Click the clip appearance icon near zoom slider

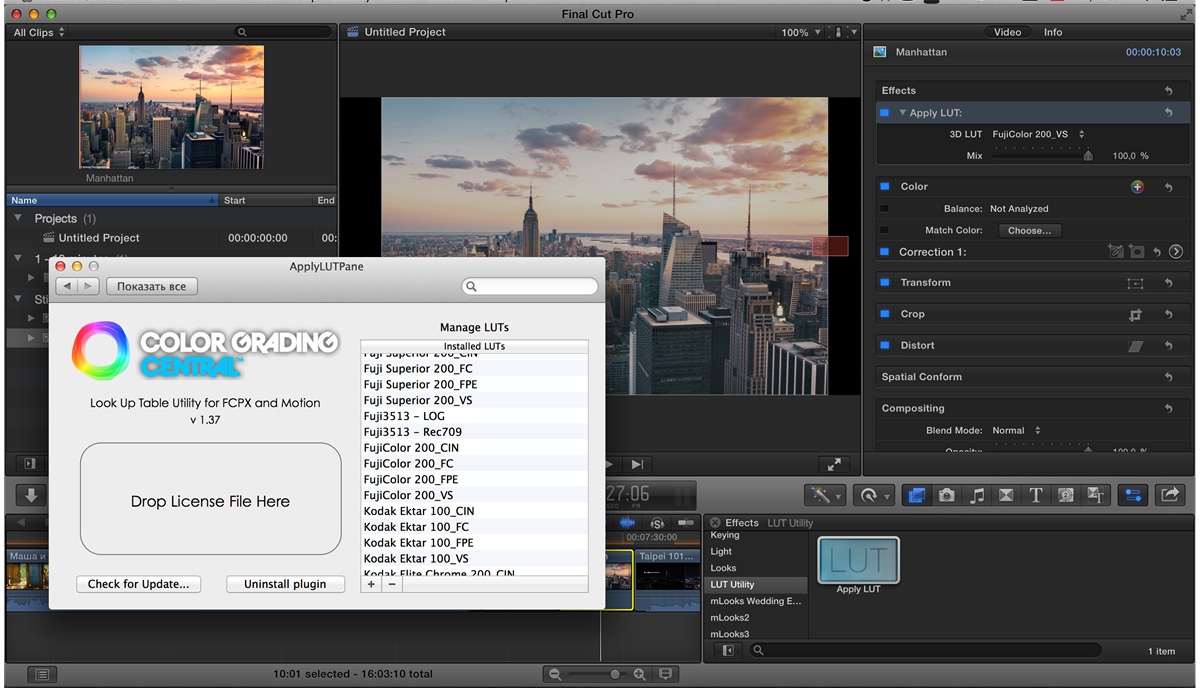point(666,674)
